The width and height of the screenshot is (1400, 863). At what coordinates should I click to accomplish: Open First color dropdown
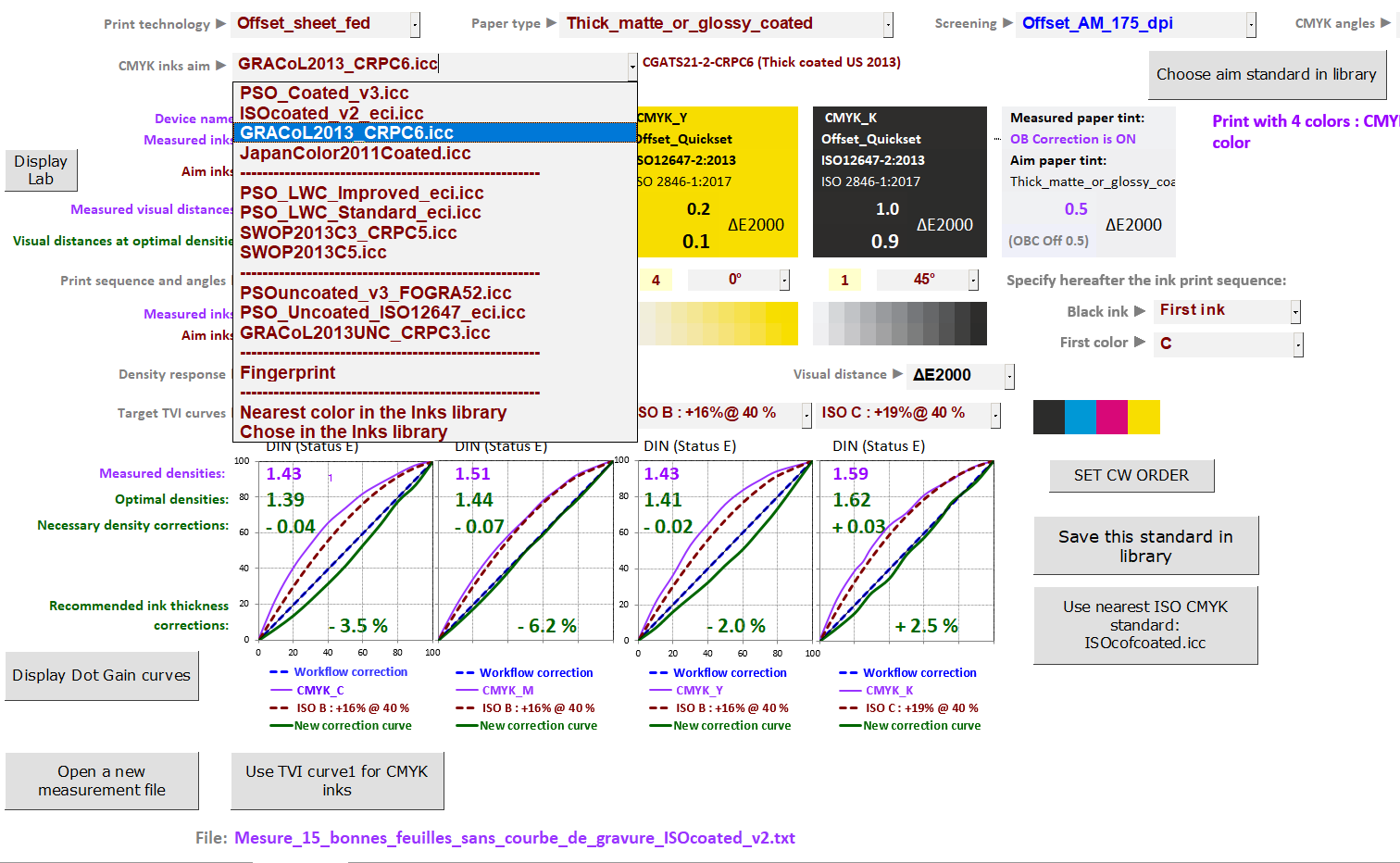pos(1298,344)
